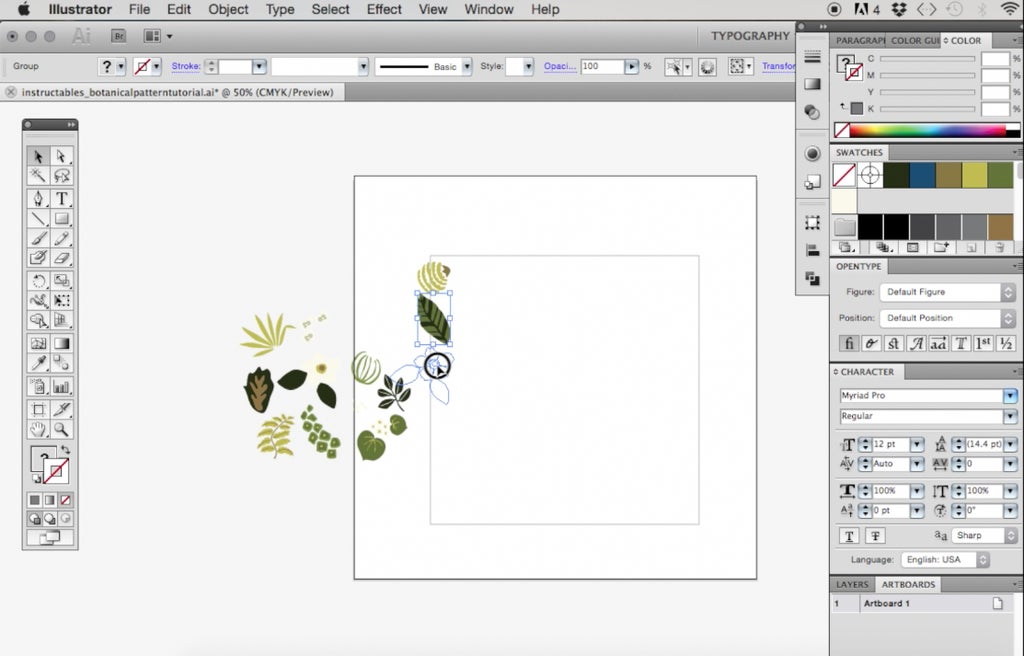Image resolution: width=1024 pixels, height=656 pixels.
Task: Select the Rotate tool
Action: [x=39, y=281]
